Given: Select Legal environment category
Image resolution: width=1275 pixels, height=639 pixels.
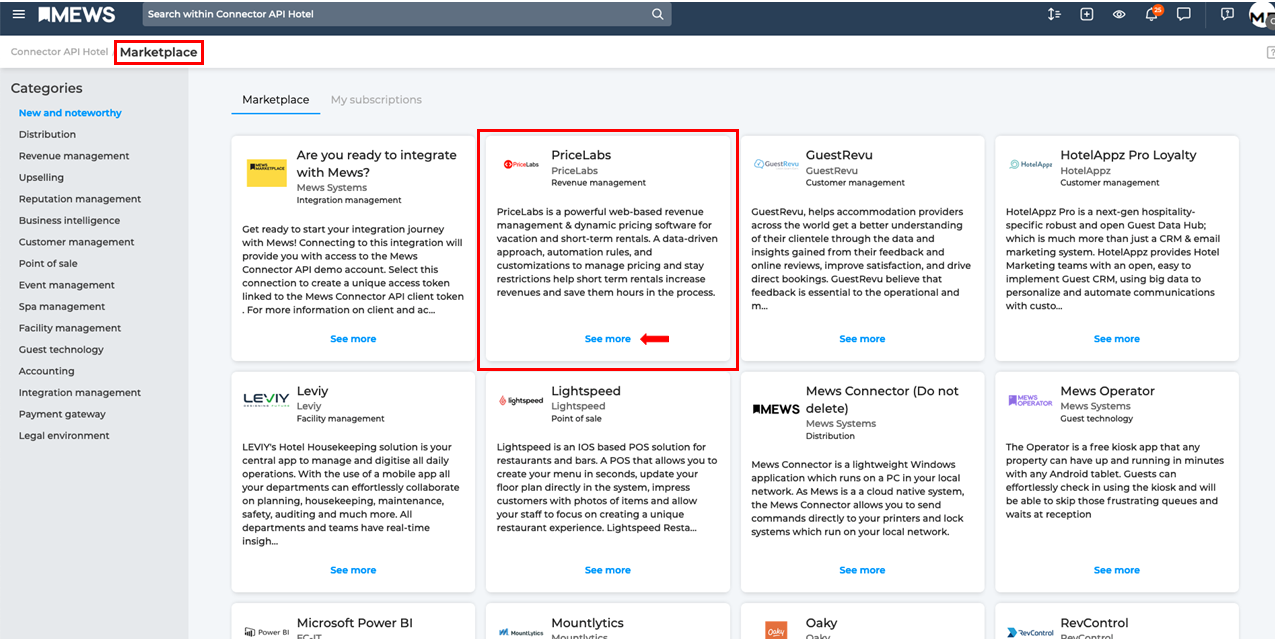Looking at the screenshot, I should click(64, 436).
